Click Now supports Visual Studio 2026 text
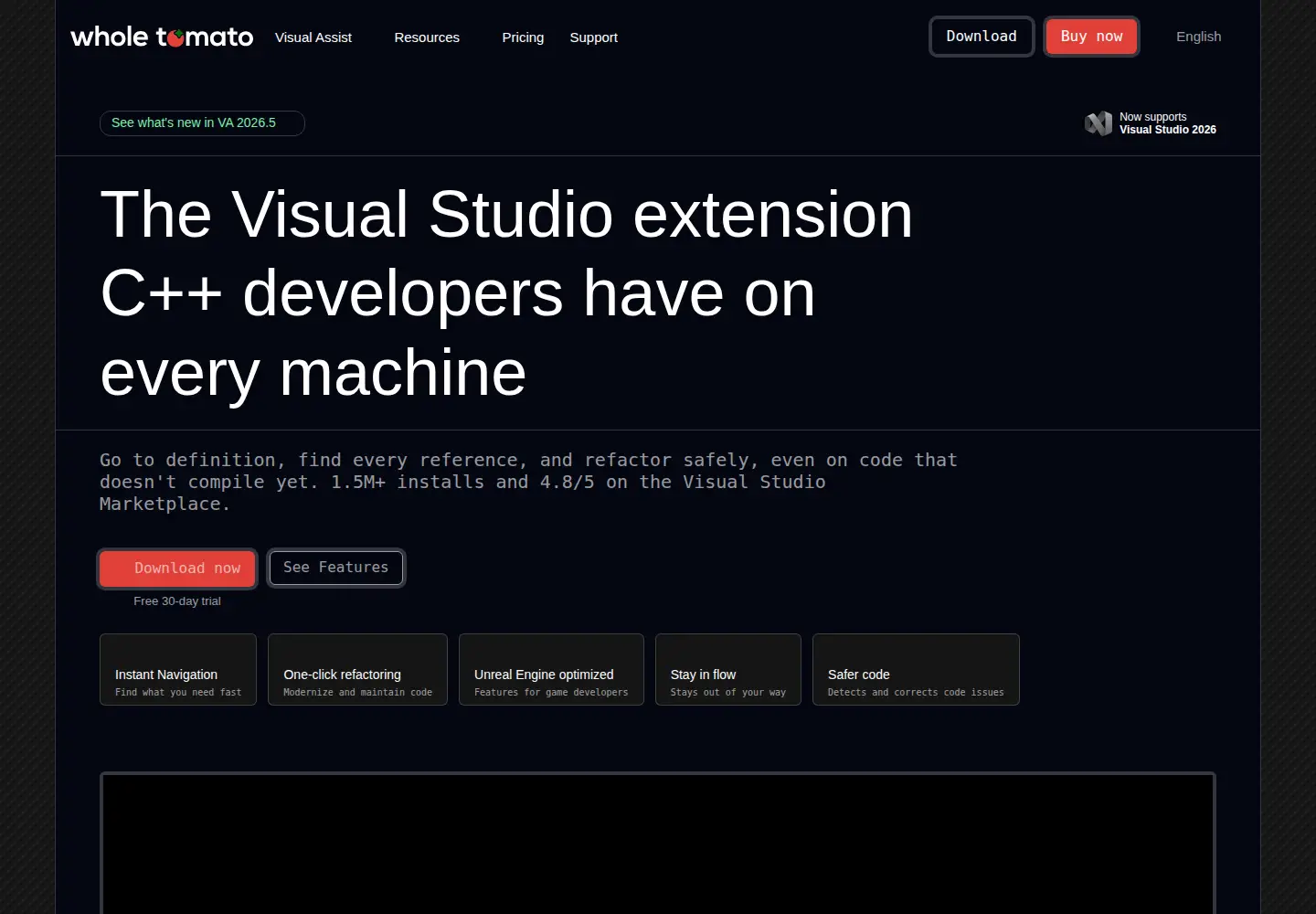This screenshot has height=914, width=1316. point(1168,123)
